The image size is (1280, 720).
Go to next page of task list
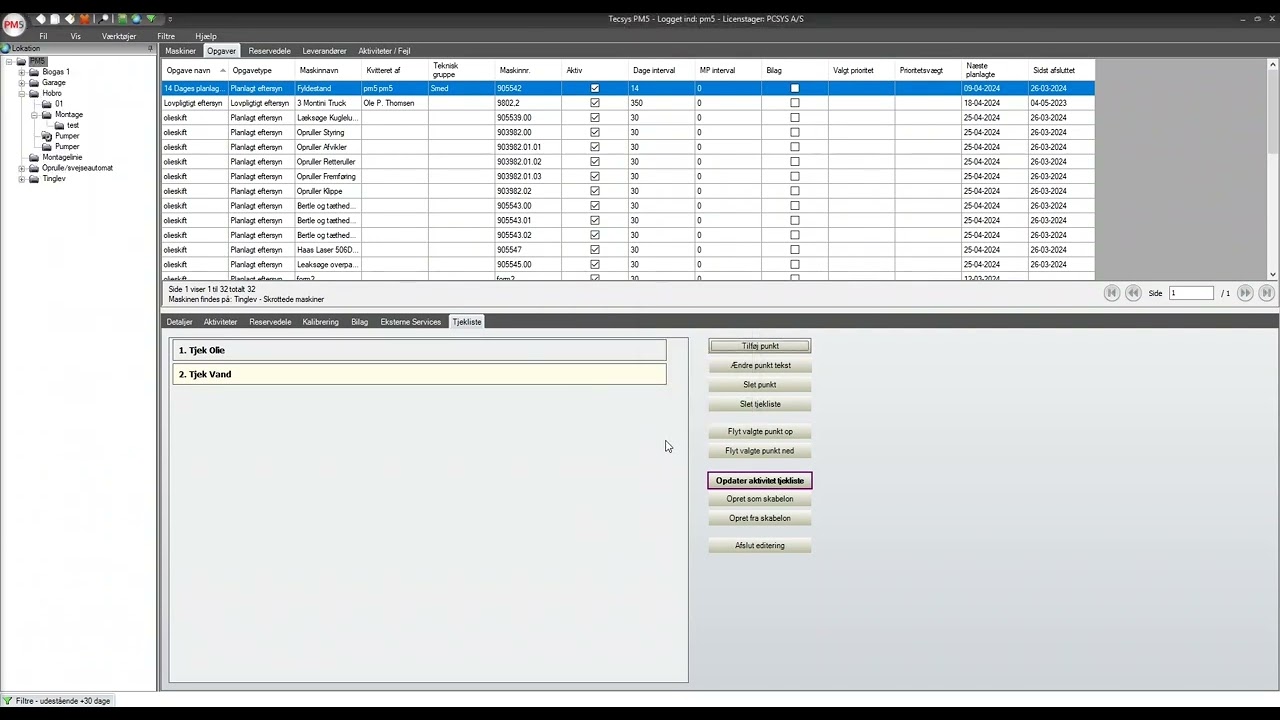click(x=1245, y=293)
